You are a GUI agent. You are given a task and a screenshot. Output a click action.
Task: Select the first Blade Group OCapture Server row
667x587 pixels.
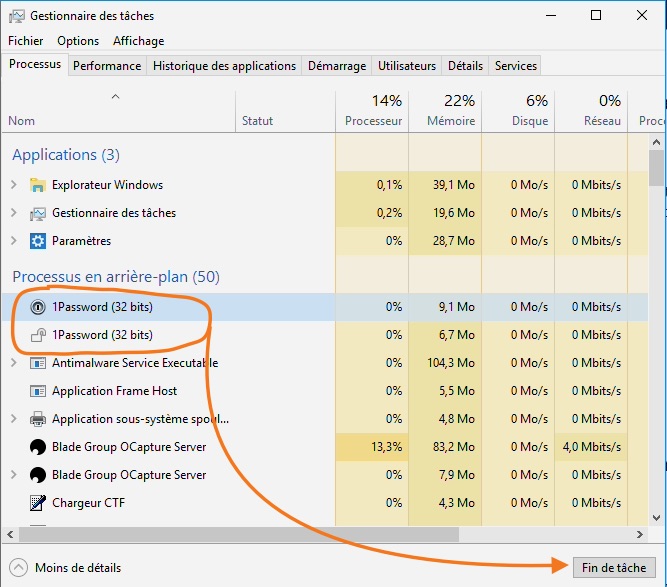[x=128, y=447]
